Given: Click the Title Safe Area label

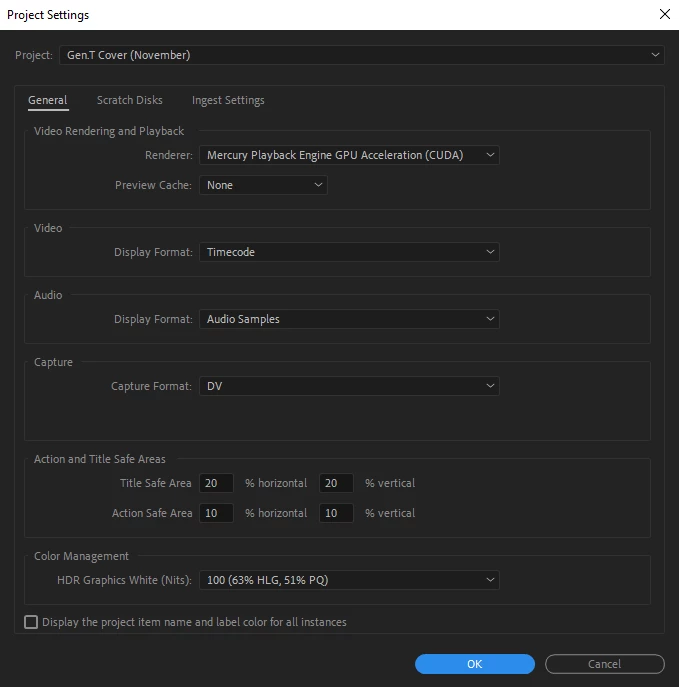Looking at the screenshot, I should tap(156, 483).
